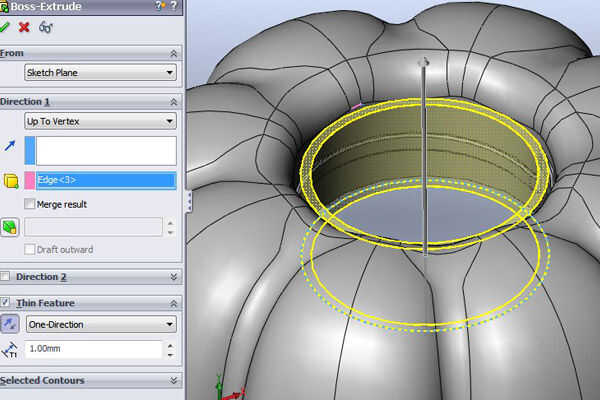Click the 1.00mm thickness input field
Screen dimensions: 600x400
94,349
